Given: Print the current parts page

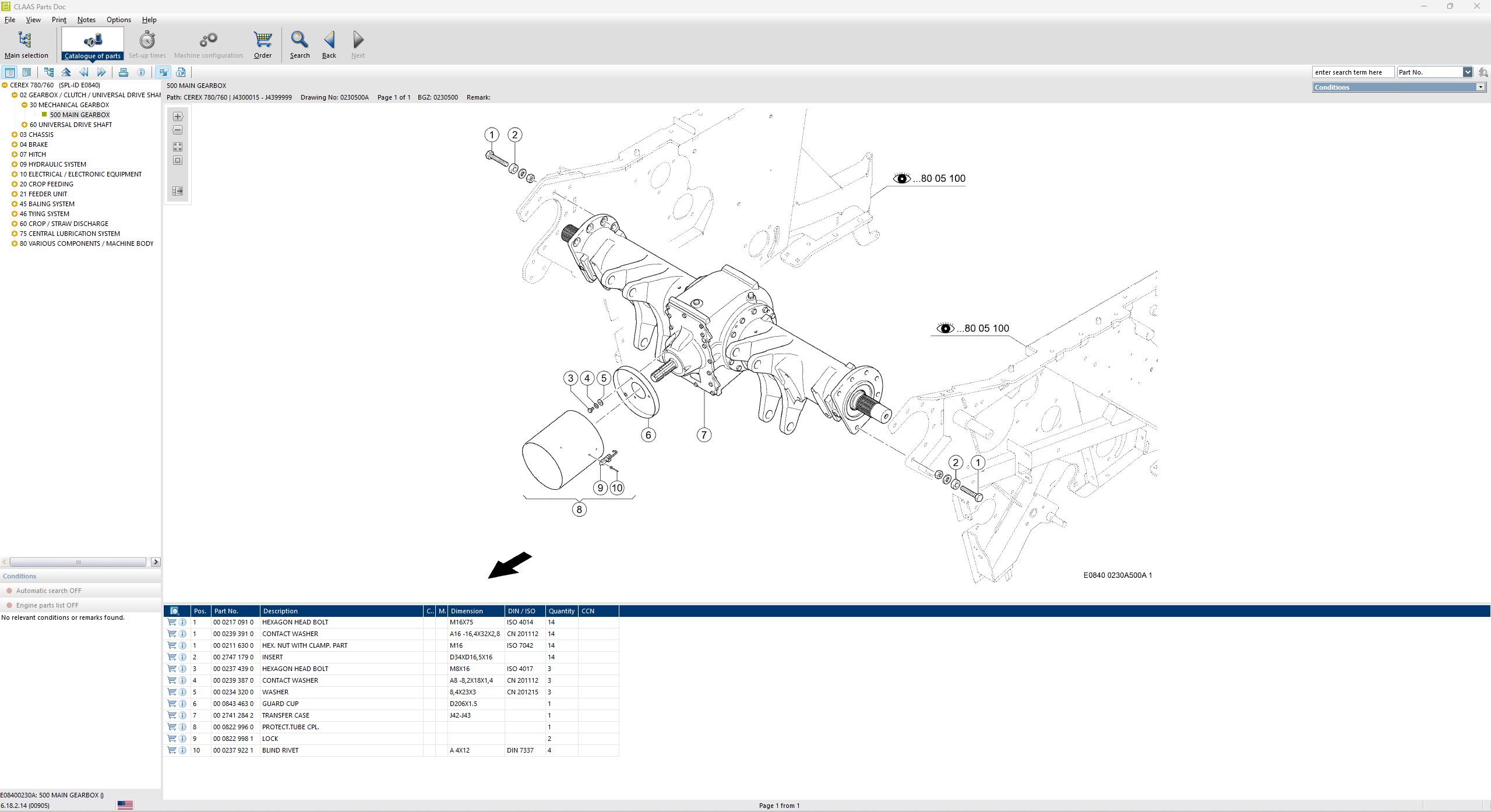Looking at the screenshot, I should [x=124, y=72].
